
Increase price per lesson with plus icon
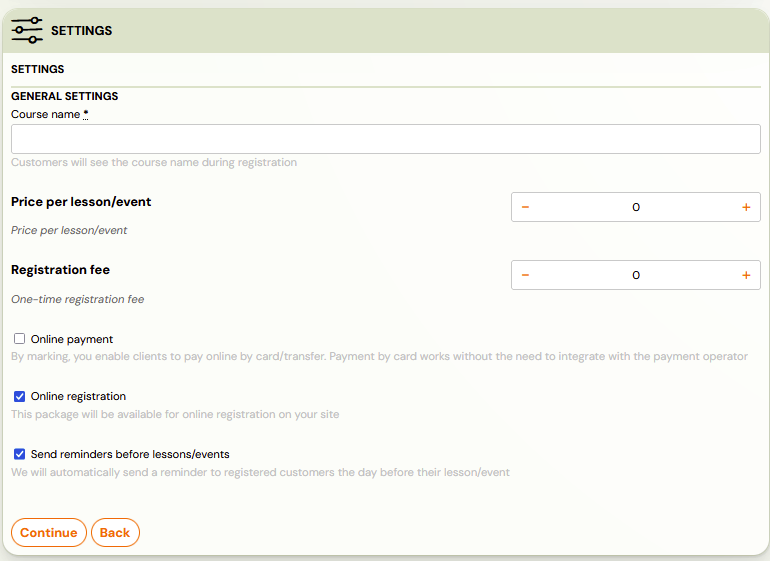(x=746, y=207)
